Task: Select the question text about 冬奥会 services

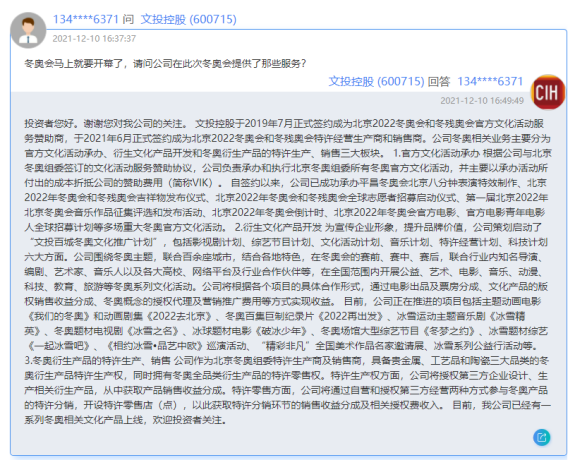Action: coord(165,64)
